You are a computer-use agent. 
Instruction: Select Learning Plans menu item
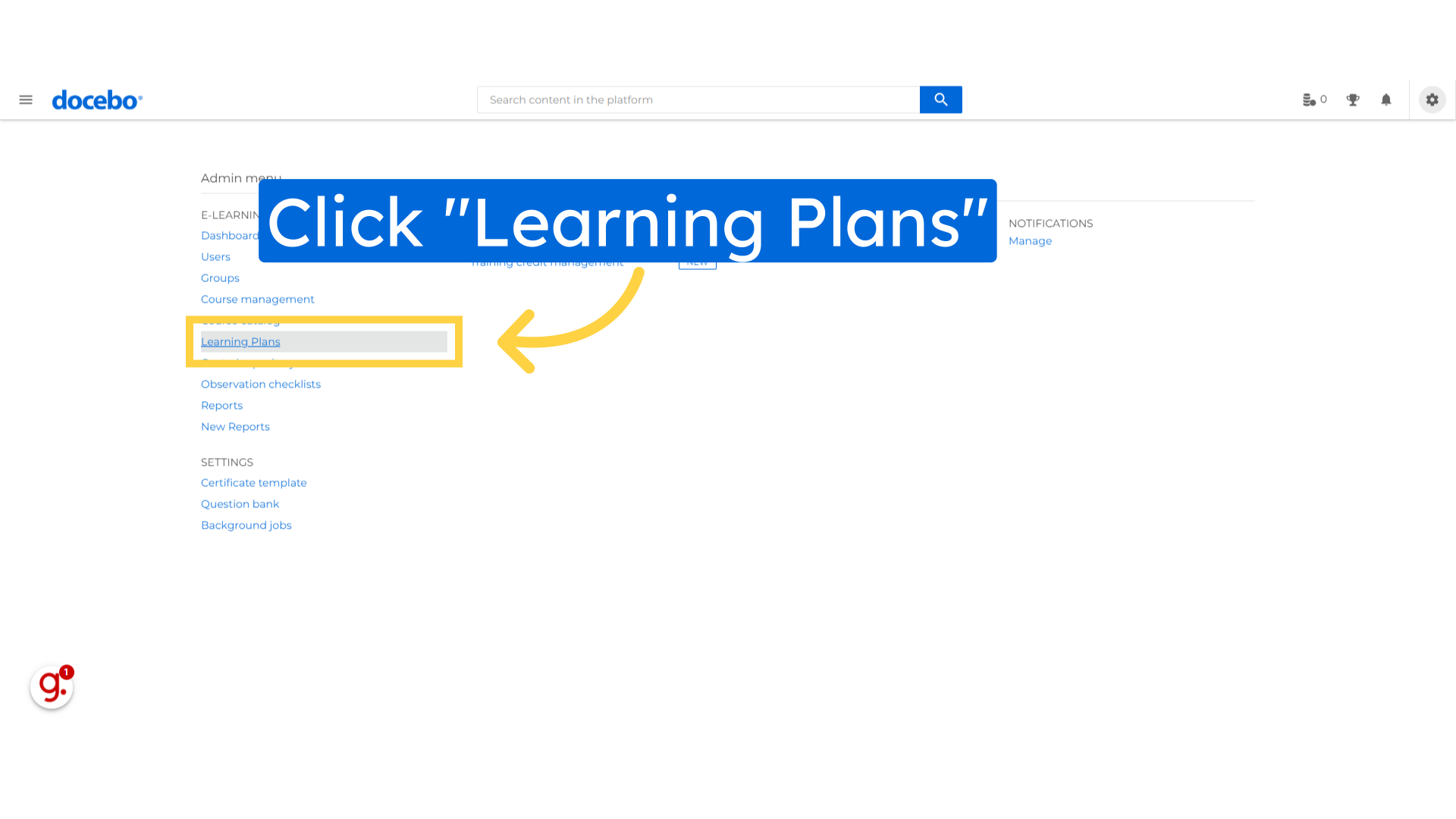(x=240, y=341)
